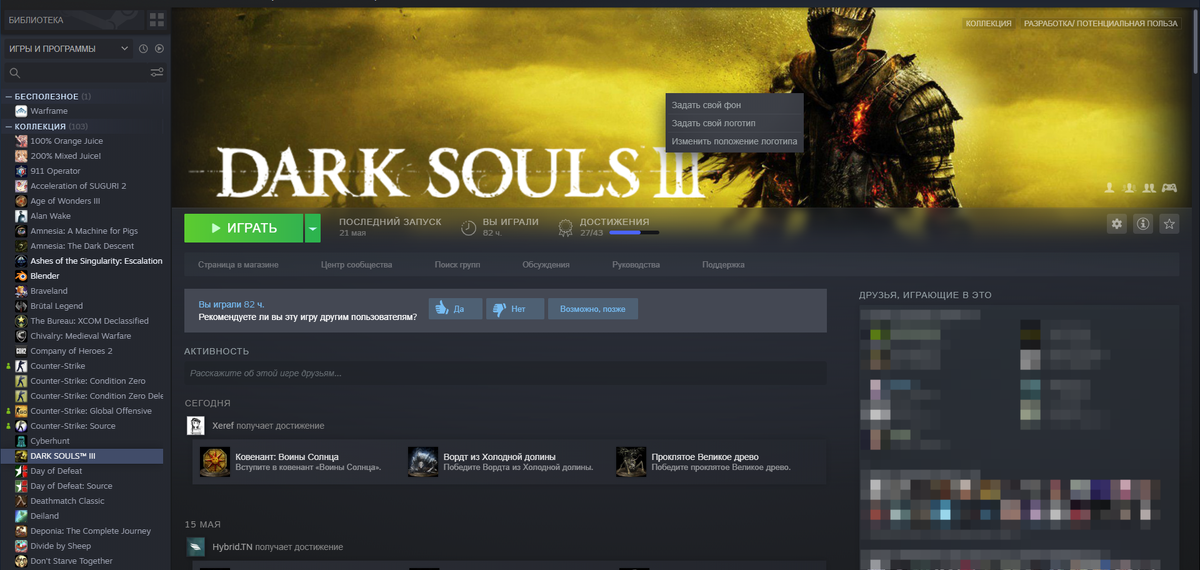Click the Company of Heroes 2 icon
Screen dimensions: 1200x570
pos(21,351)
